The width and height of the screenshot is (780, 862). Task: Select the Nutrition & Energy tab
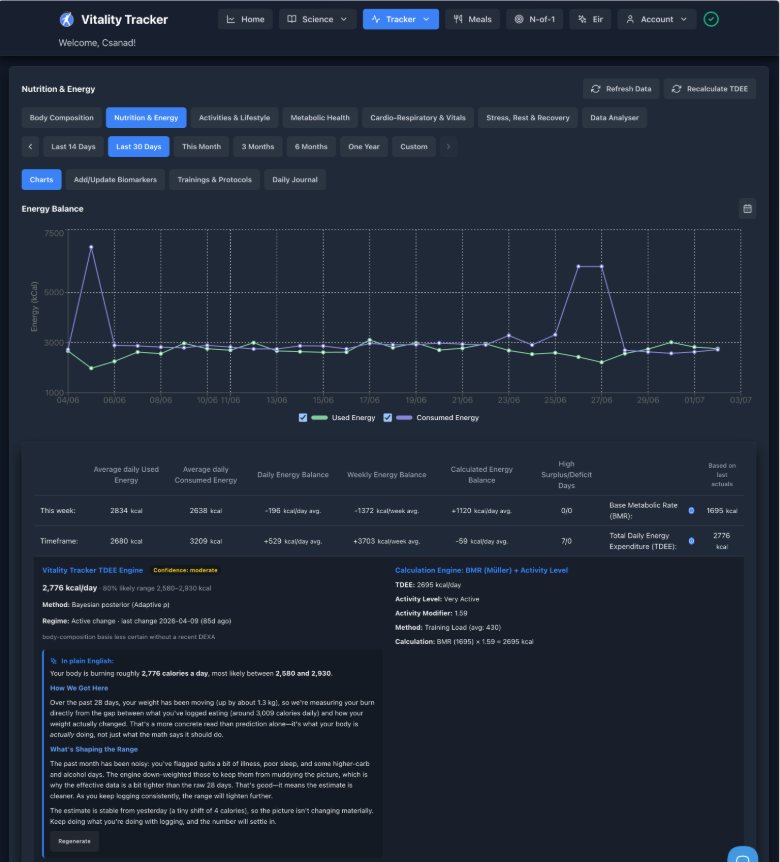click(x=146, y=118)
